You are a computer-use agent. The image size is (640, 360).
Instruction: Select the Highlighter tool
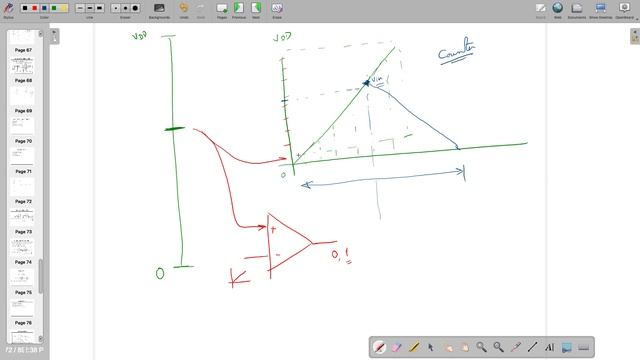coord(413,347)
